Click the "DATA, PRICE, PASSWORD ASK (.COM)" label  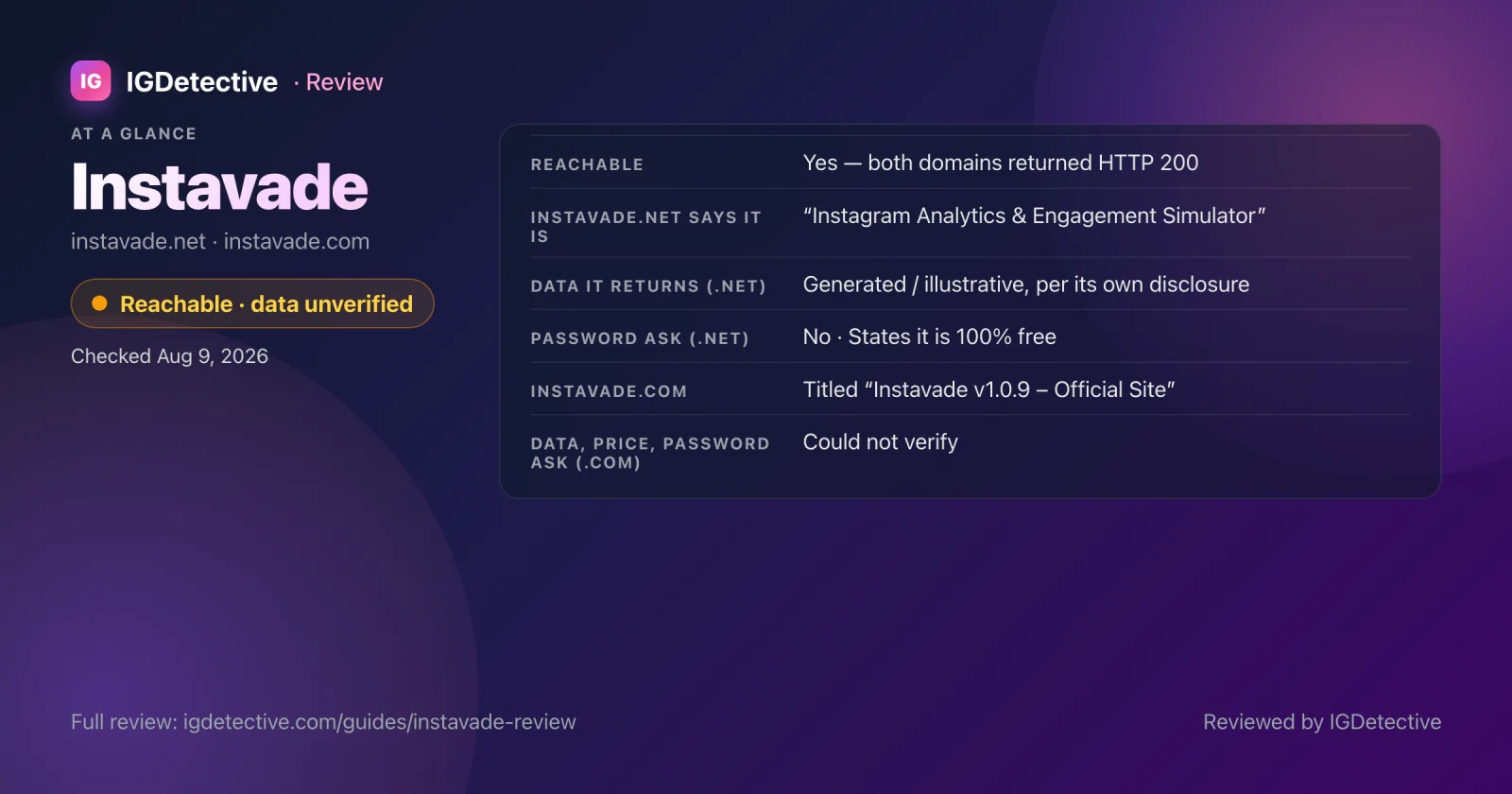tap(650, 453)
